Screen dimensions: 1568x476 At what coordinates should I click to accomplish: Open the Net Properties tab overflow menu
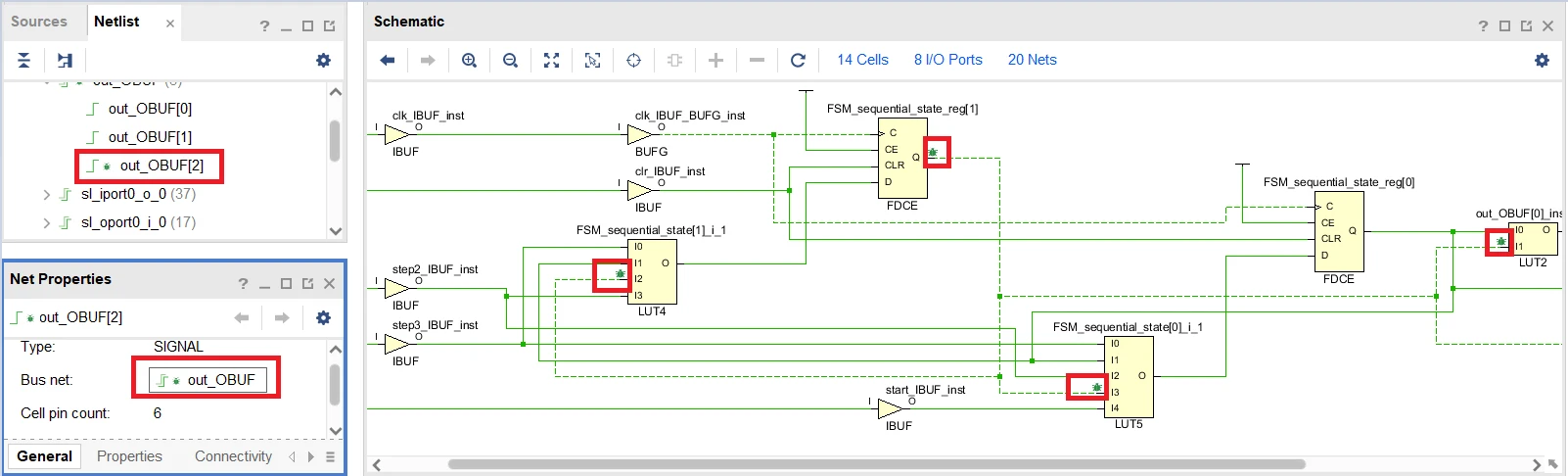pos(330,457)
